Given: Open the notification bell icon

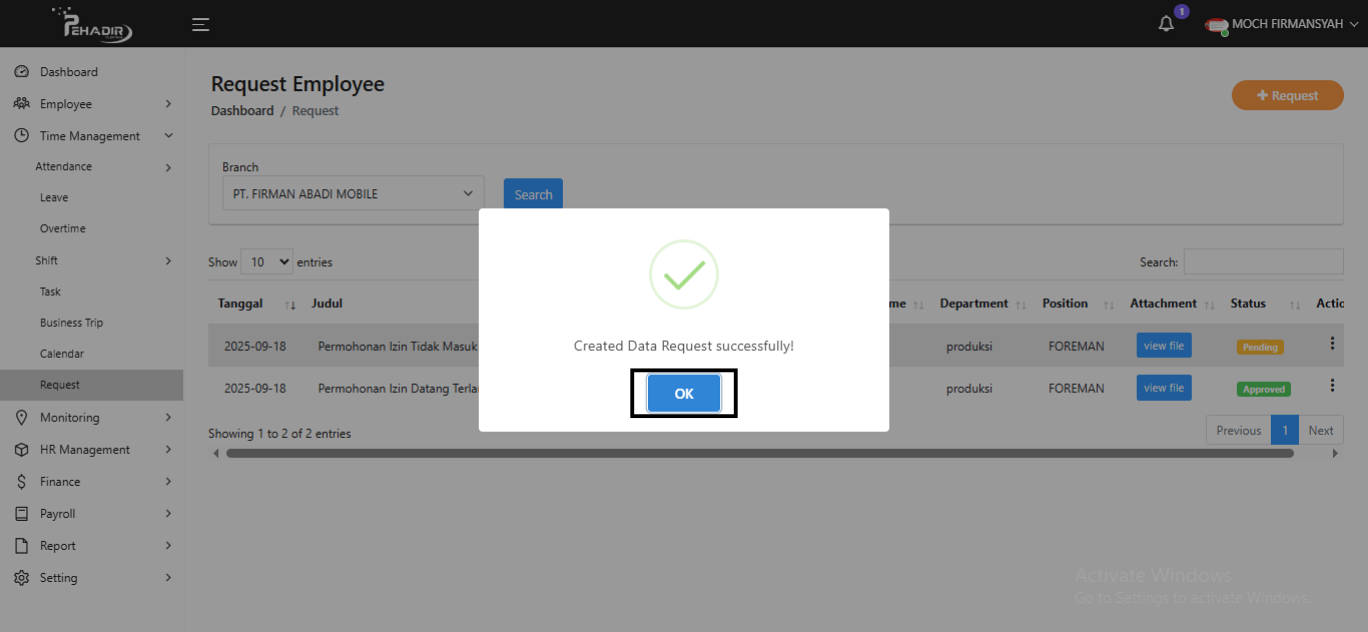Looking at the screenshot, I should pyautogui.click(x=1166, y=24).
